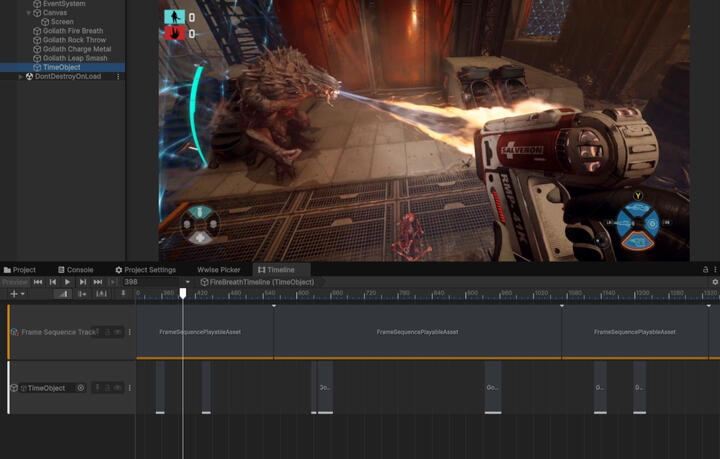
Task: Jump to the start of the timeline
Action: tap(38, 282)
